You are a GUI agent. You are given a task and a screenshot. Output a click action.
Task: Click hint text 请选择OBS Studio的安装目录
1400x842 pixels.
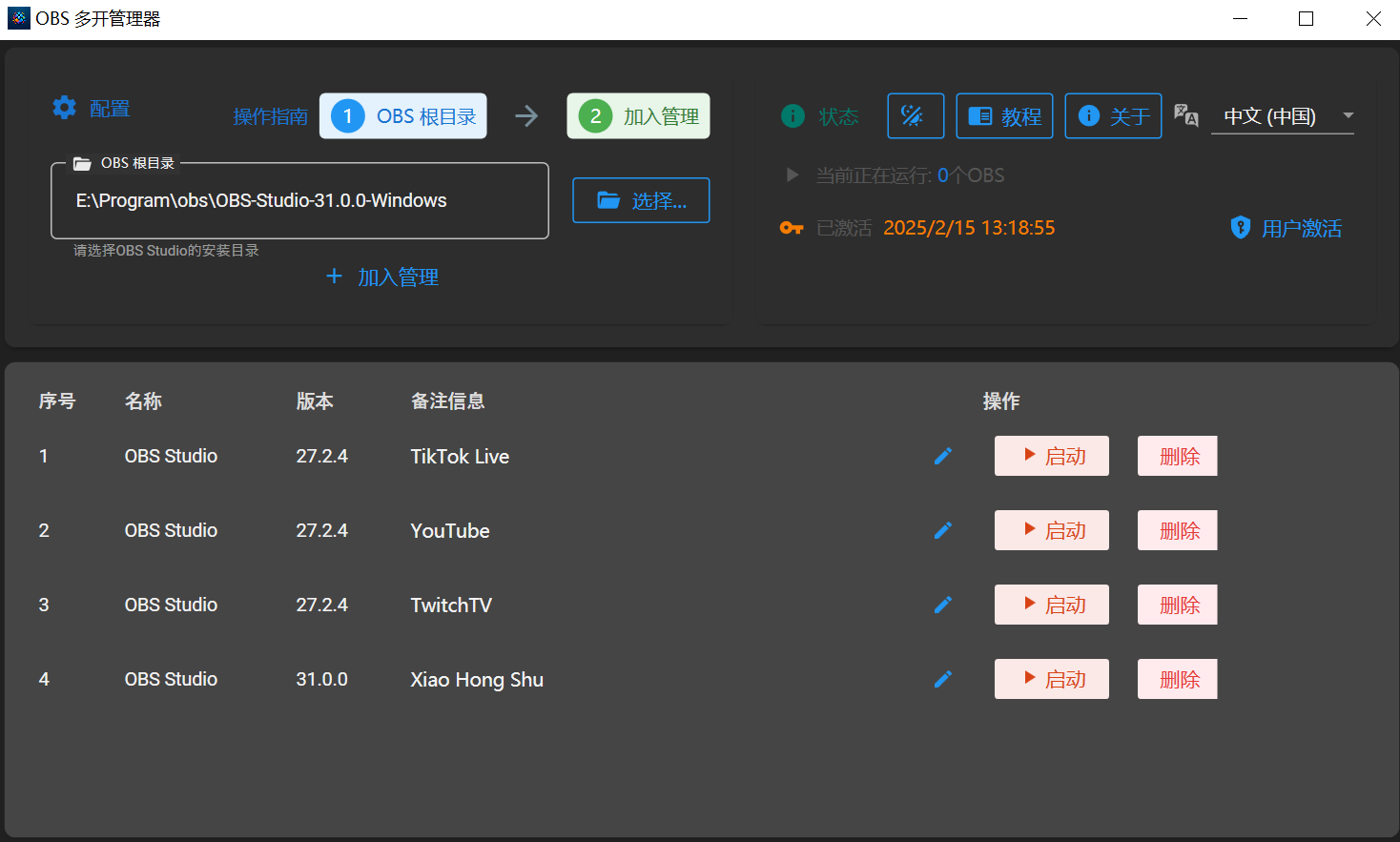tap(166, 251)
